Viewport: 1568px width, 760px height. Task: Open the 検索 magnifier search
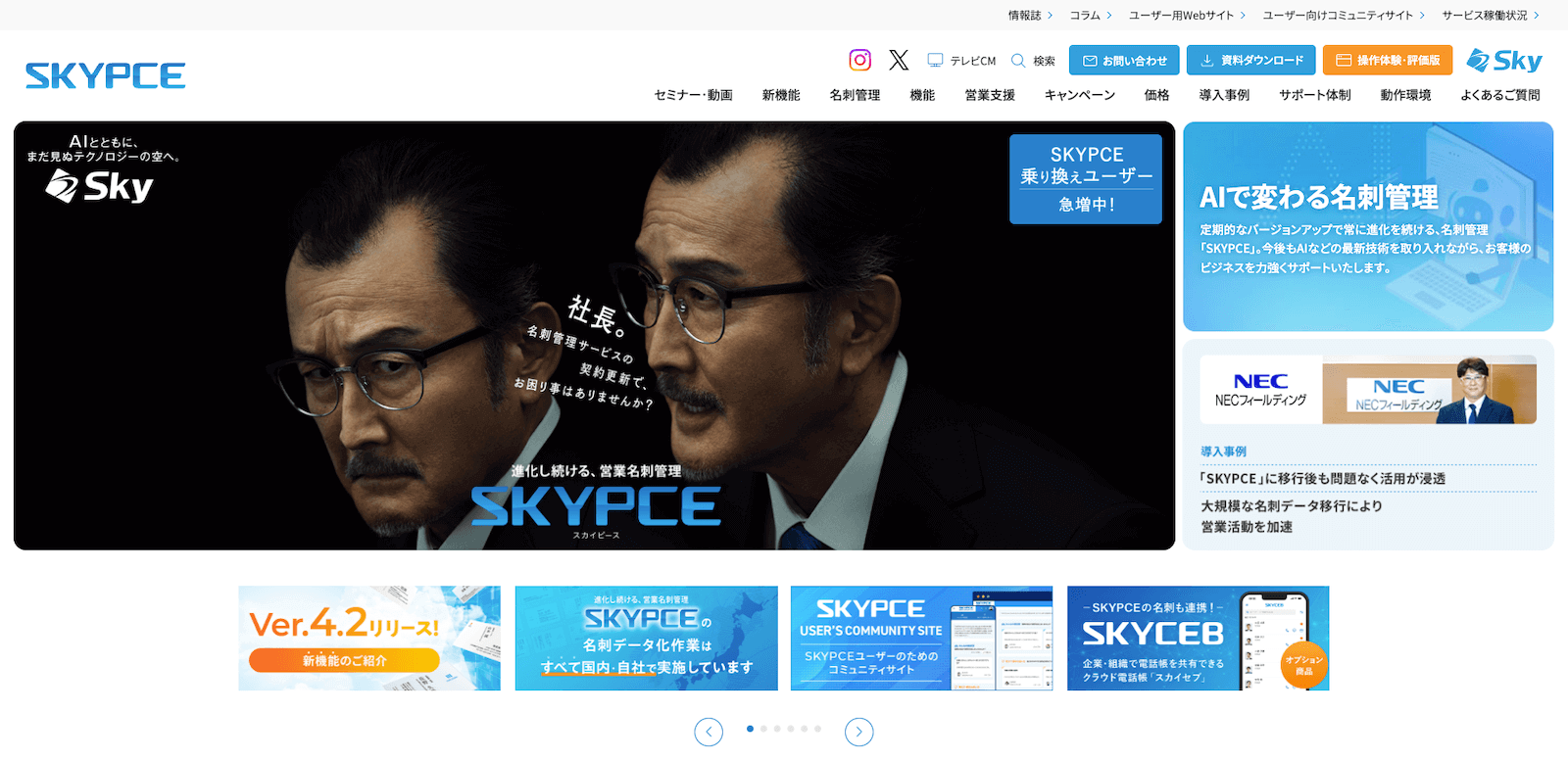1033,61
